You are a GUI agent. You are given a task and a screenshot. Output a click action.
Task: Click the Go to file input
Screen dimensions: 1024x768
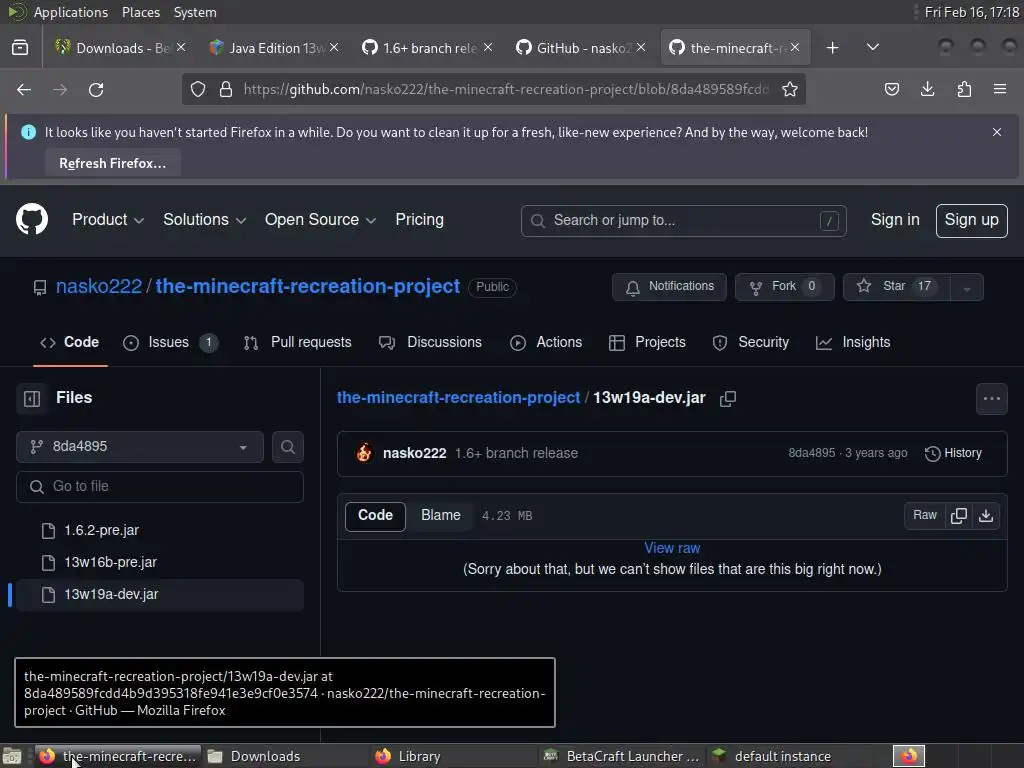(159, 487)
